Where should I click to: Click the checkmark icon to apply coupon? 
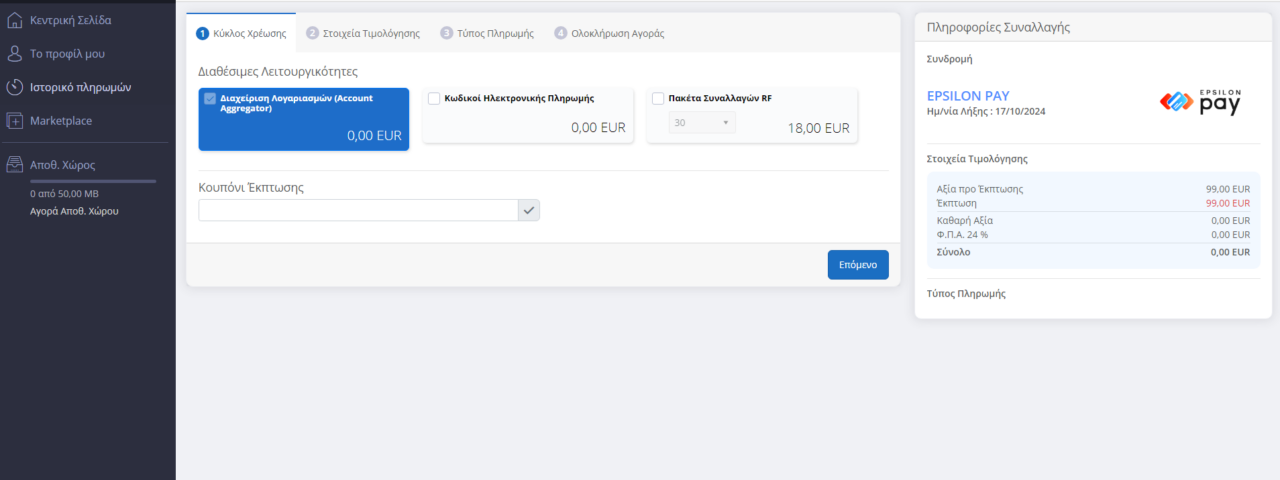[x=529, y=210]
